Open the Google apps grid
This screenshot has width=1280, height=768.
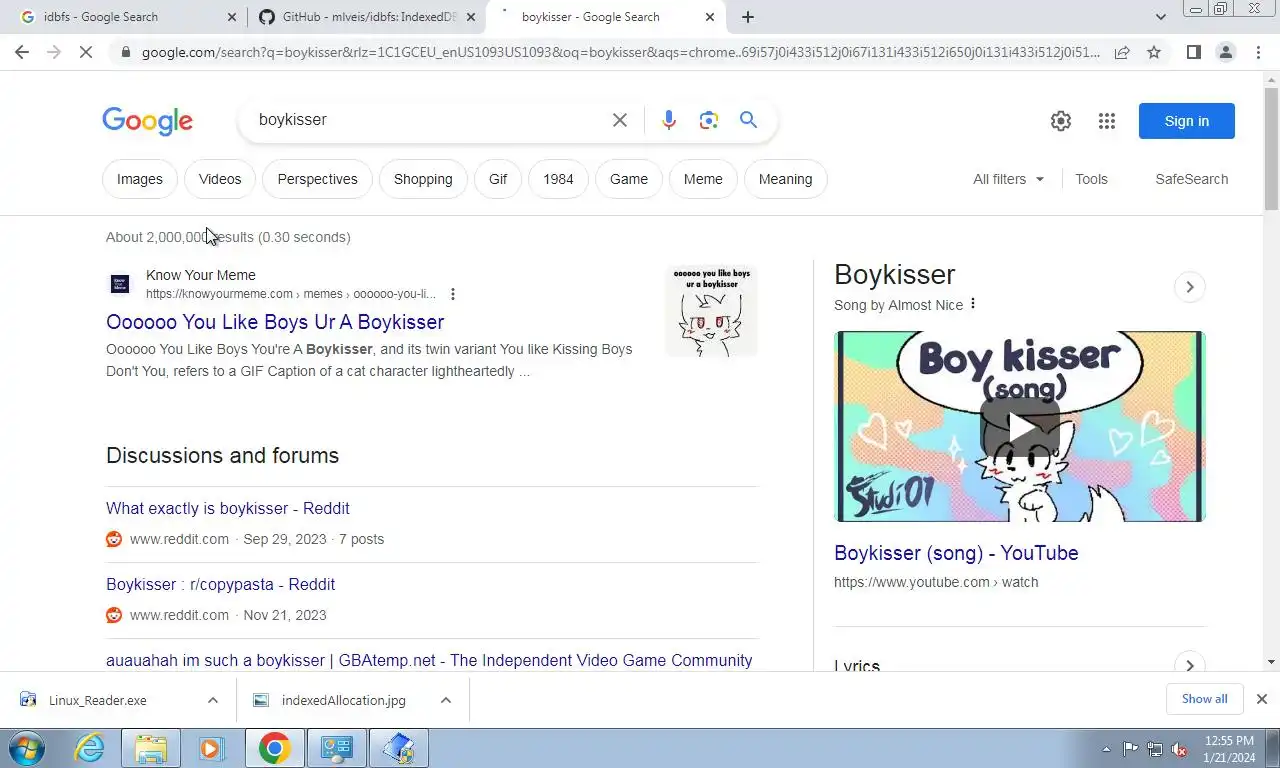click(1106, 121)
